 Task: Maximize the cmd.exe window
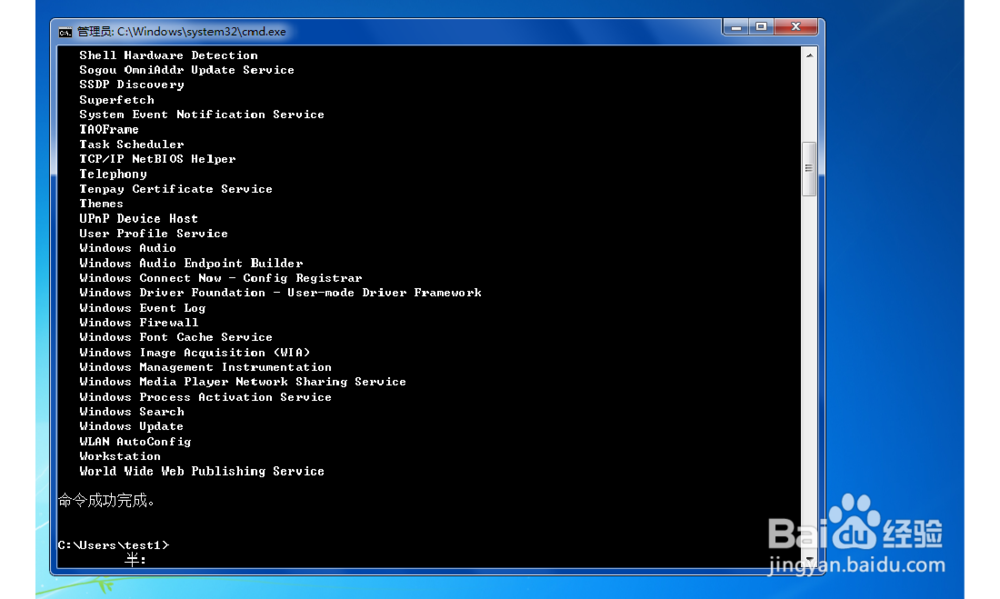click(761, 27)
